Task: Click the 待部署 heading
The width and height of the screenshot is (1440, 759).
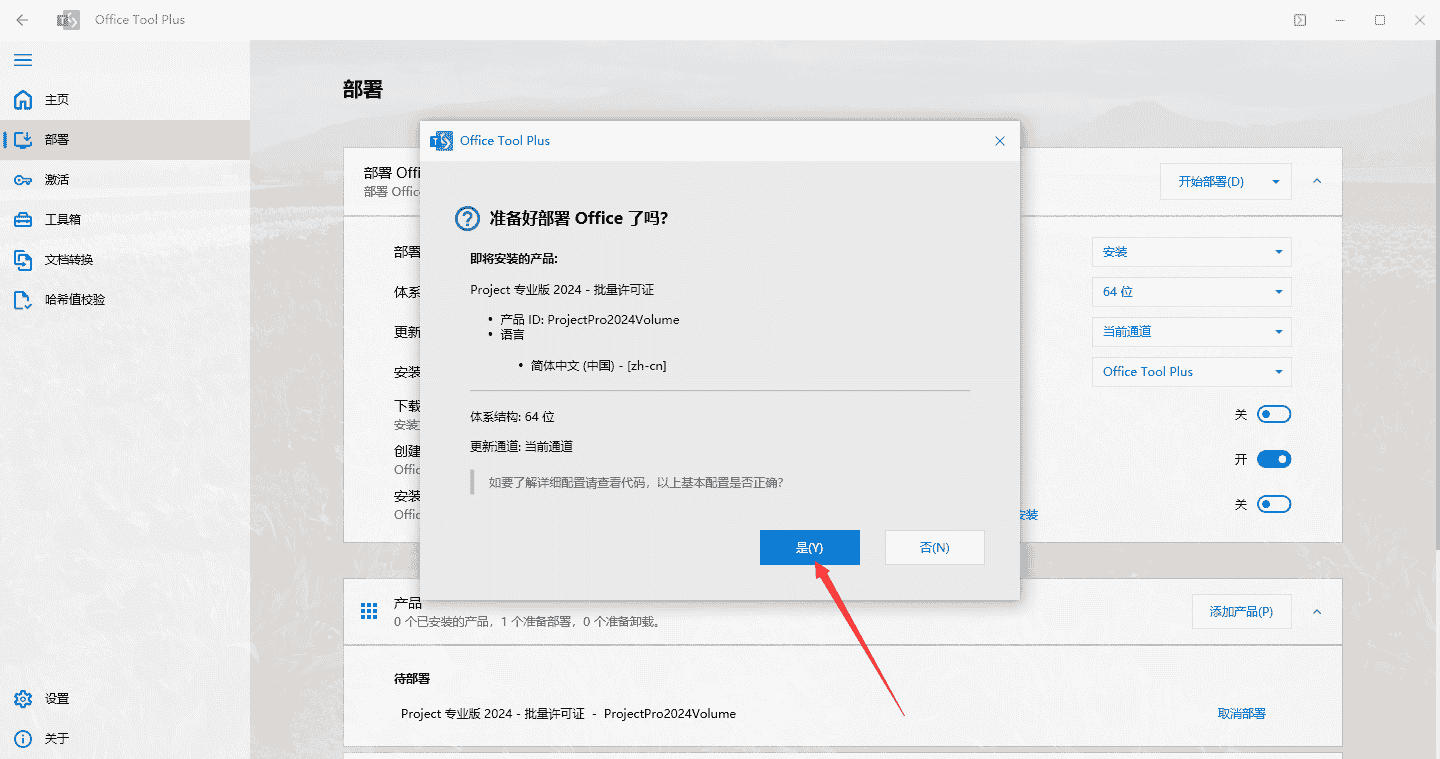Action: tap(412, 679)
